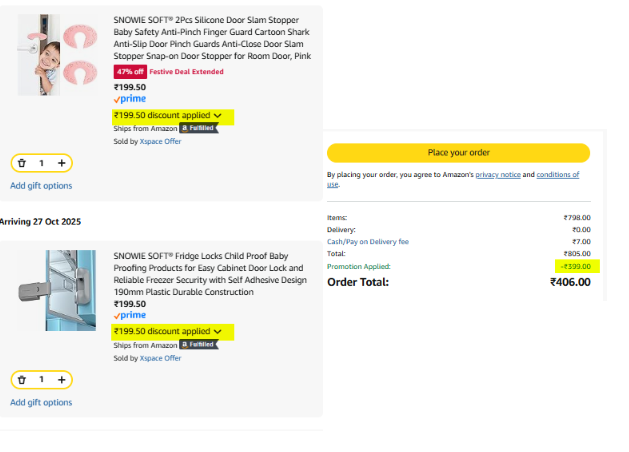The height and width of the screenshot is (452, 629).
Task: Open the conditions of use link
Action: point(556,175)
